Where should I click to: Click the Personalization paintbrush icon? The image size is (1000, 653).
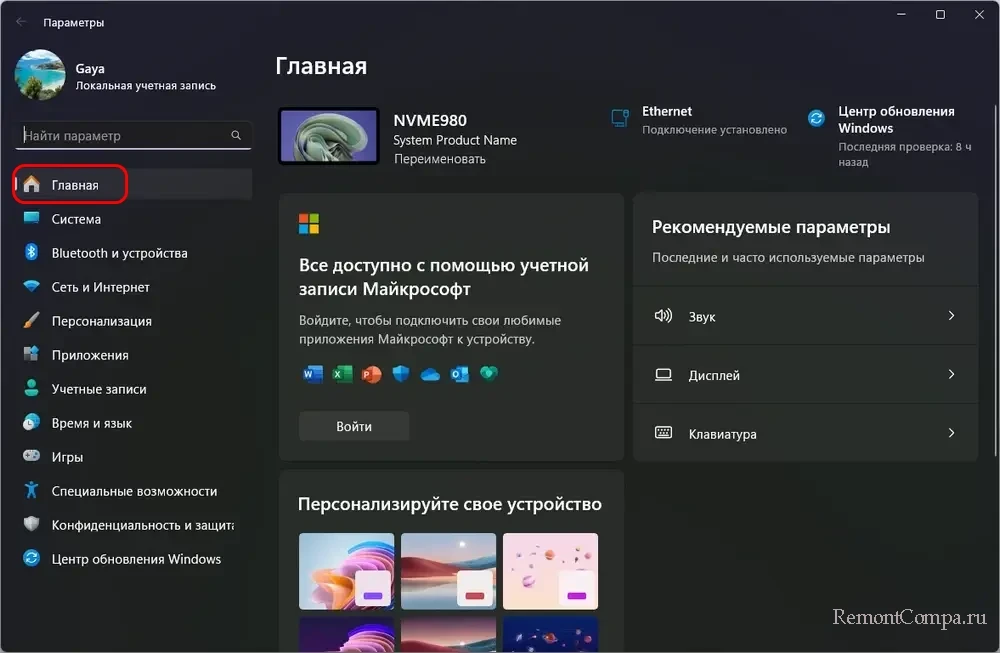[x=31, y=321]
